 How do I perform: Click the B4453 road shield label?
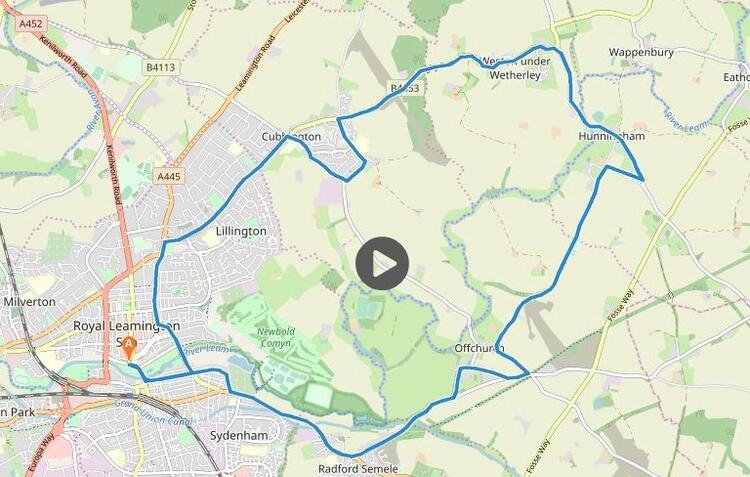(405, 88)
